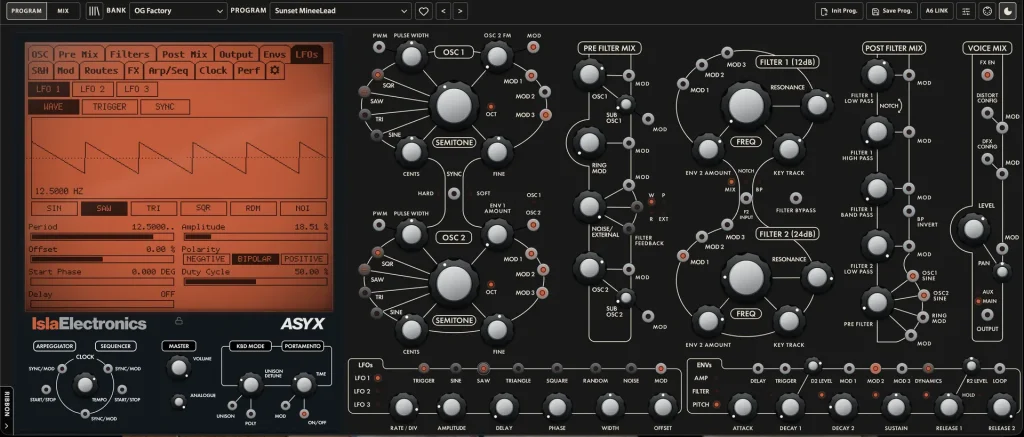
Task: Toggle the envelope Loop button
Action: point(999,368)
